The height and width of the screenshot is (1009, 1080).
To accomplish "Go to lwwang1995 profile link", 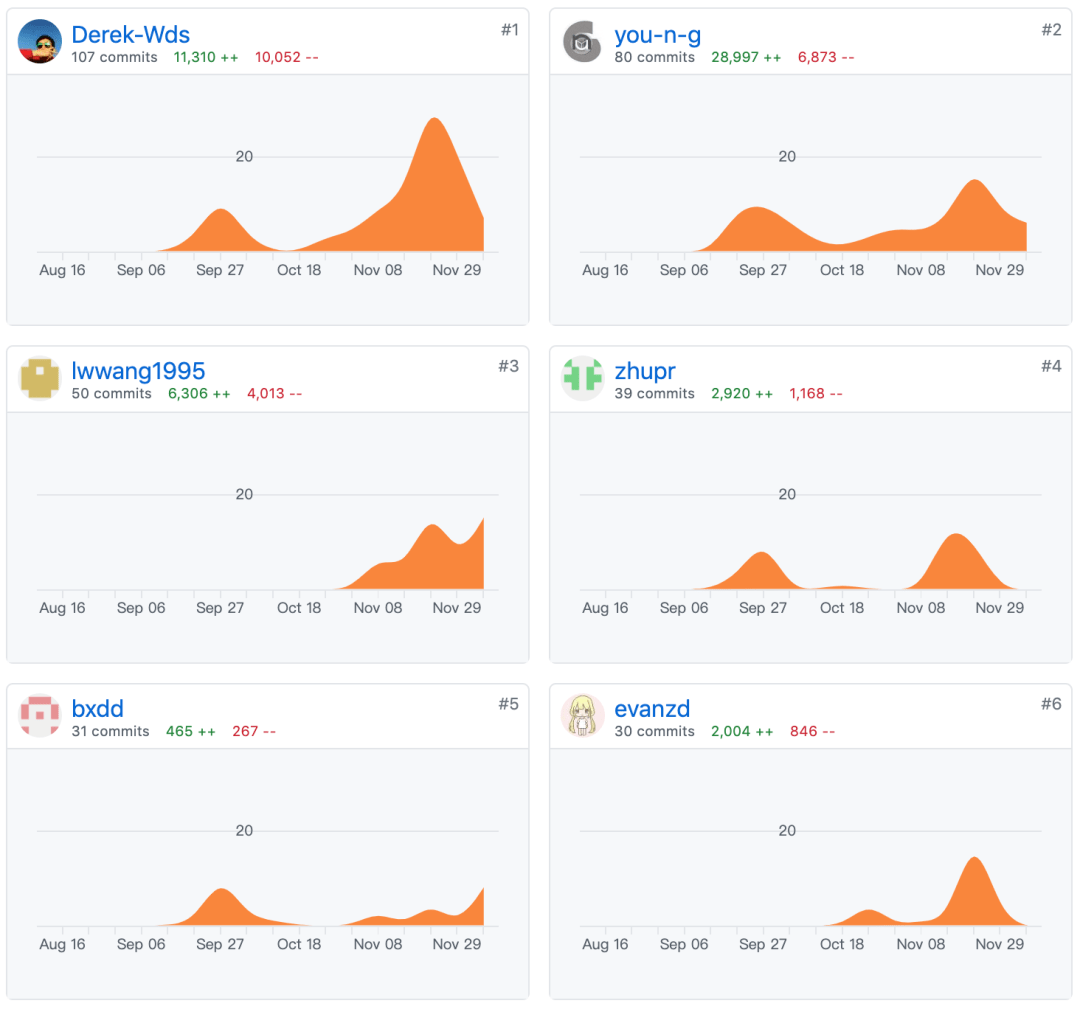I will click(x=138, y=371).
